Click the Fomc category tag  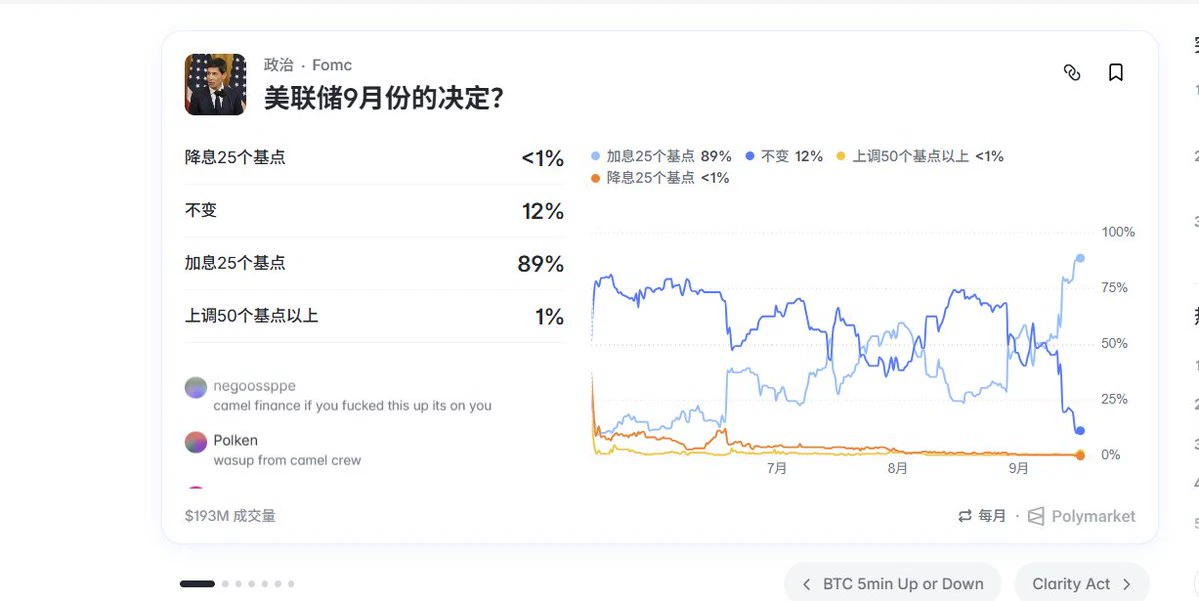(x=332, y=65)
